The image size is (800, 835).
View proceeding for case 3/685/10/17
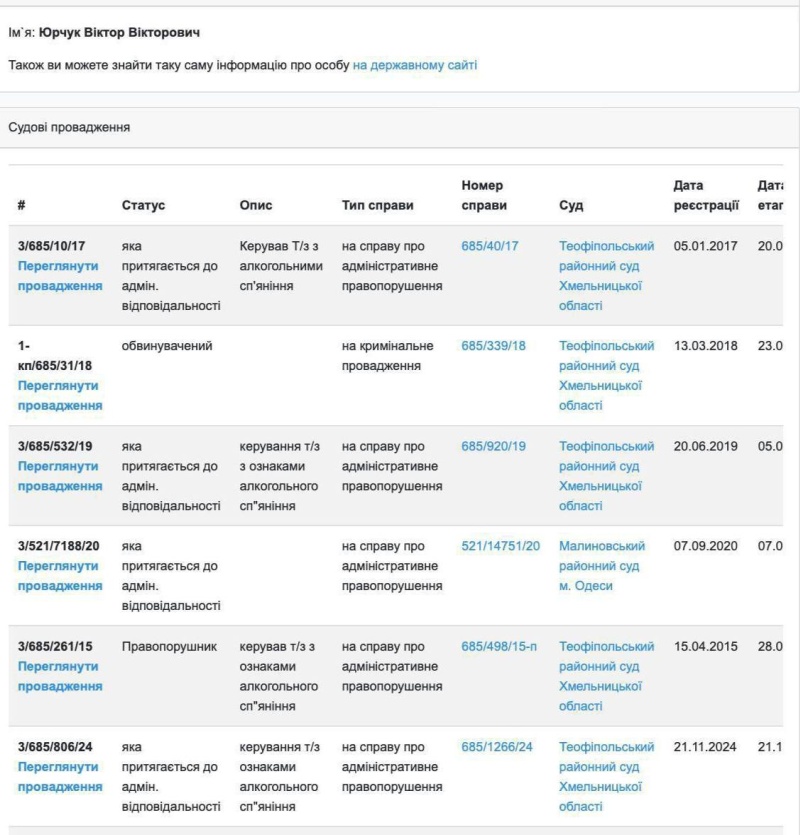60,276
